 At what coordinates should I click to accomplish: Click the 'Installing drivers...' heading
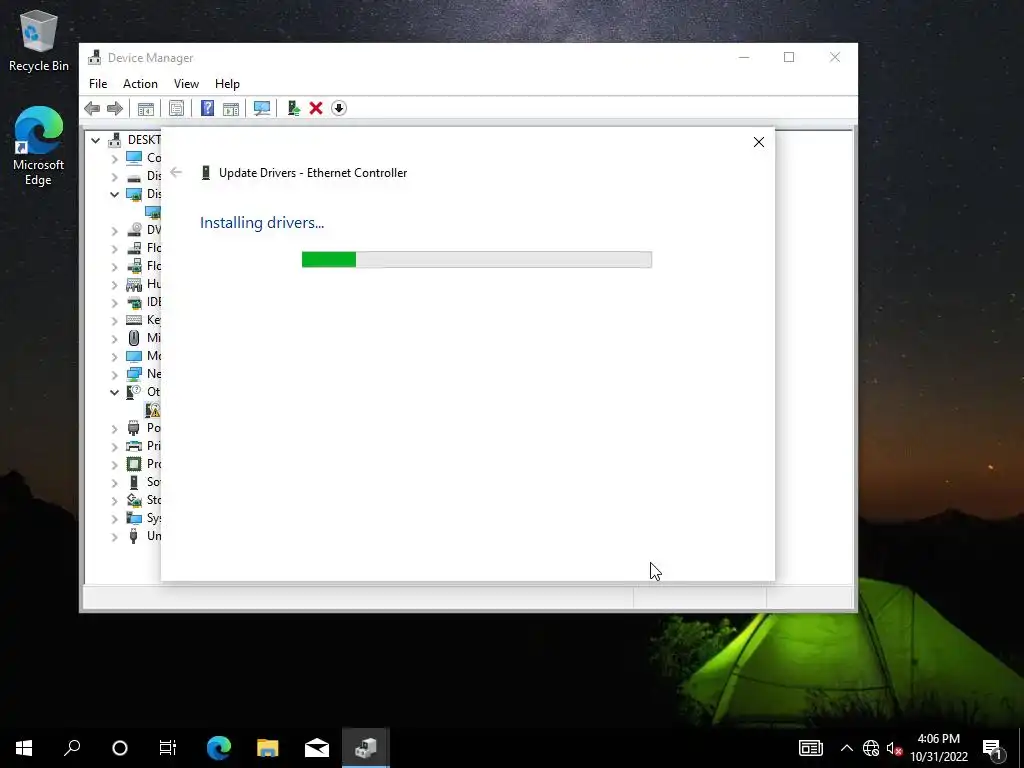262,223
